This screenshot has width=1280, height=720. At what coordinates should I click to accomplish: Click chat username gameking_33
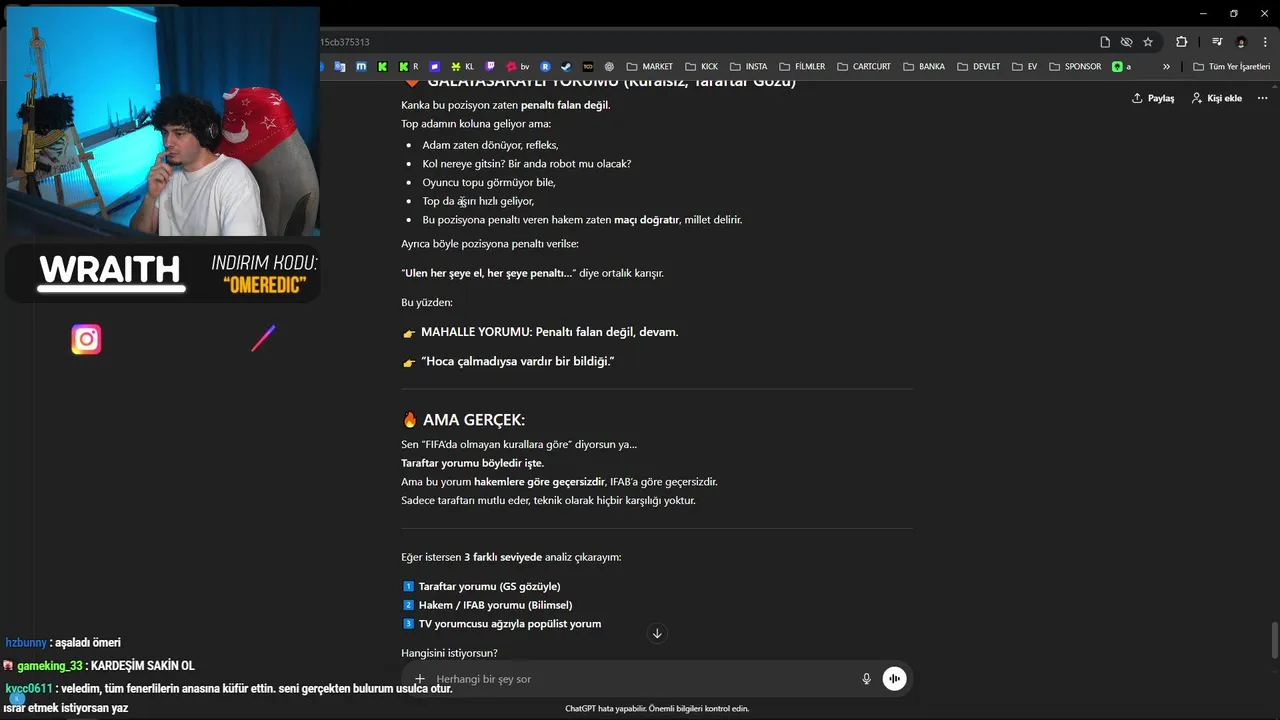tap(49, 666)
